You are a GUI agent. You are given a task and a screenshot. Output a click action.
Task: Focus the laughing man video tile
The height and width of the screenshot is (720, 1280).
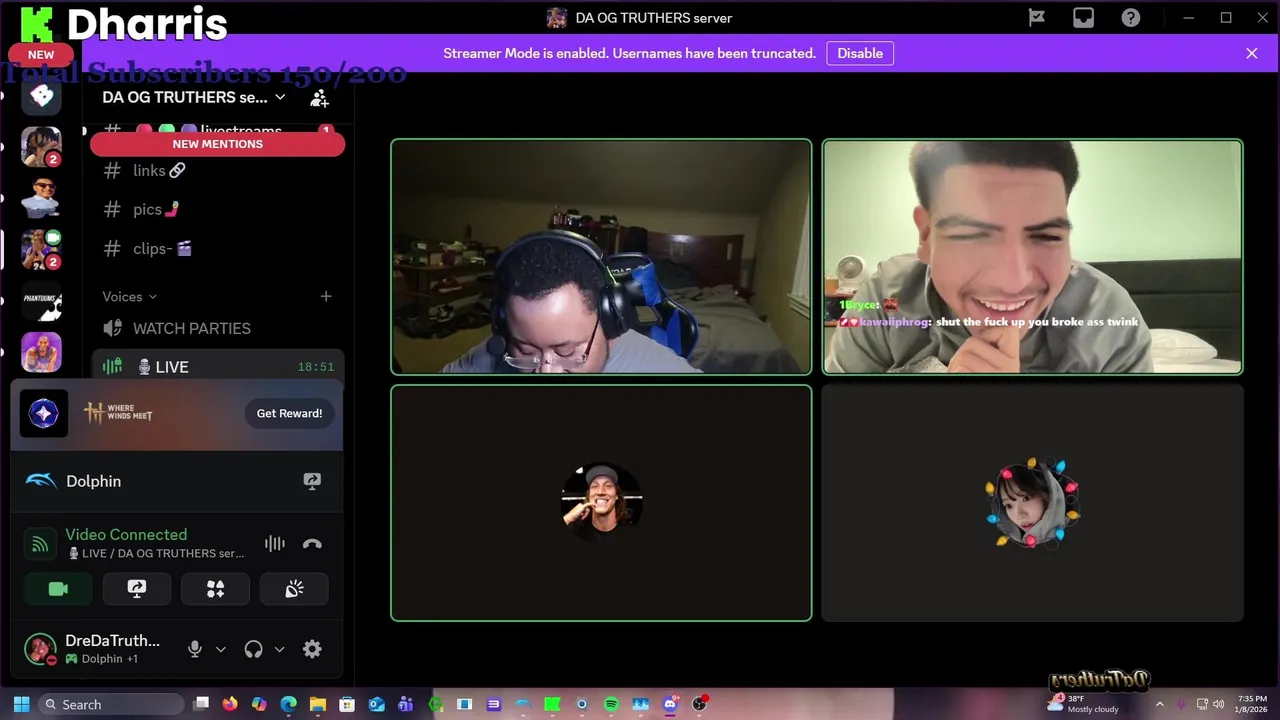point(1032,257)
